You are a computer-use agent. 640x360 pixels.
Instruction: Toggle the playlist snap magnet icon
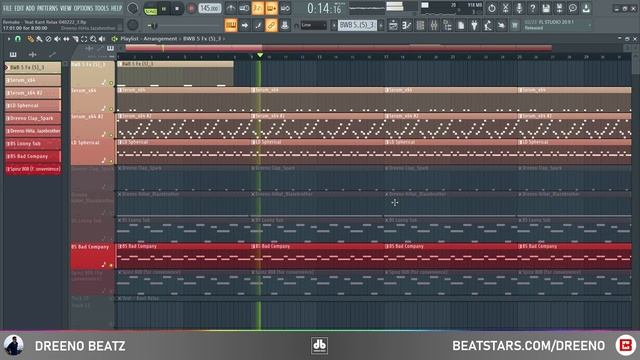tap(18, 39)
